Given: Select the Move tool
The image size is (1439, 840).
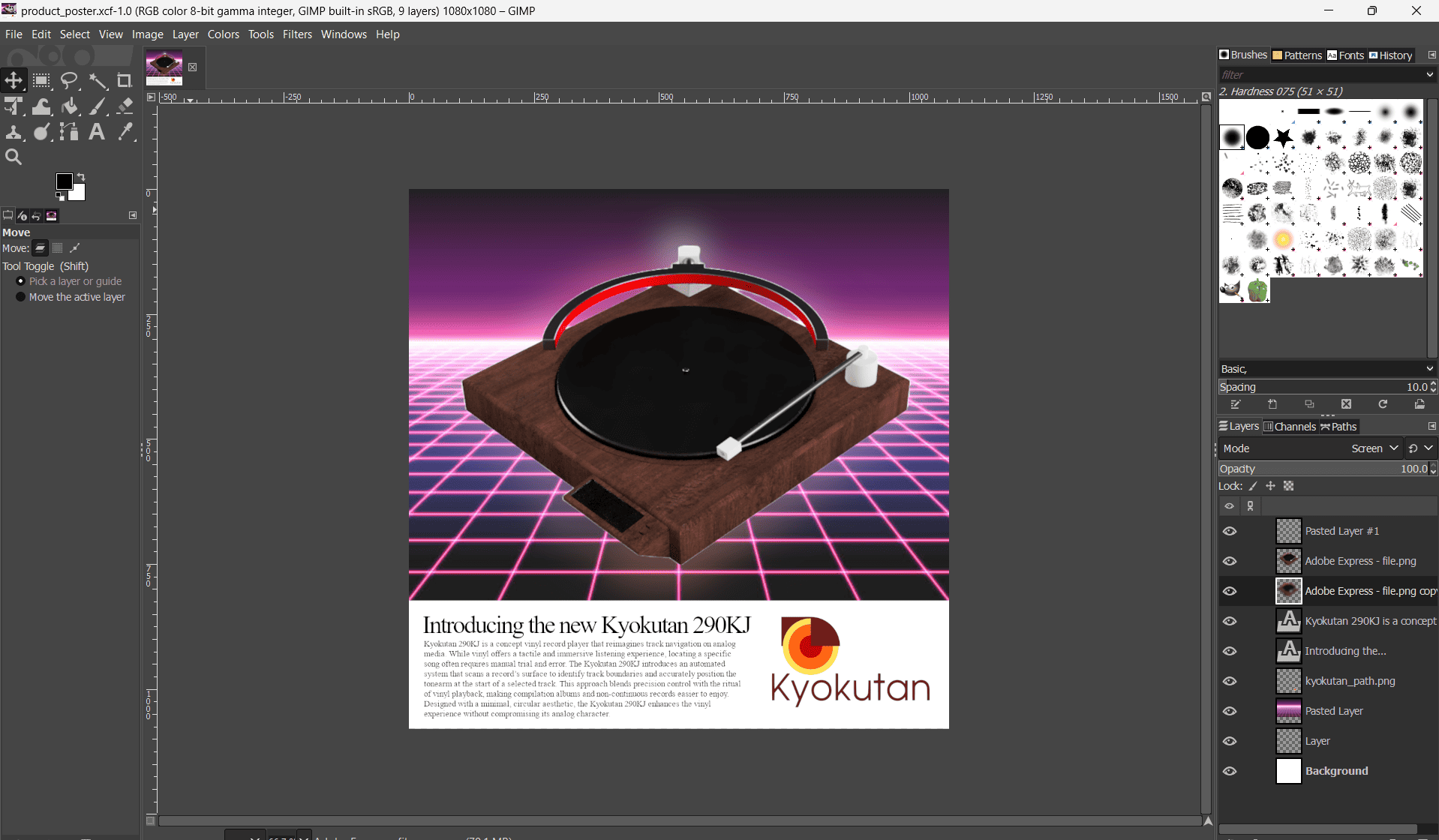Looking at the screenshot, I should coord(14,80).
